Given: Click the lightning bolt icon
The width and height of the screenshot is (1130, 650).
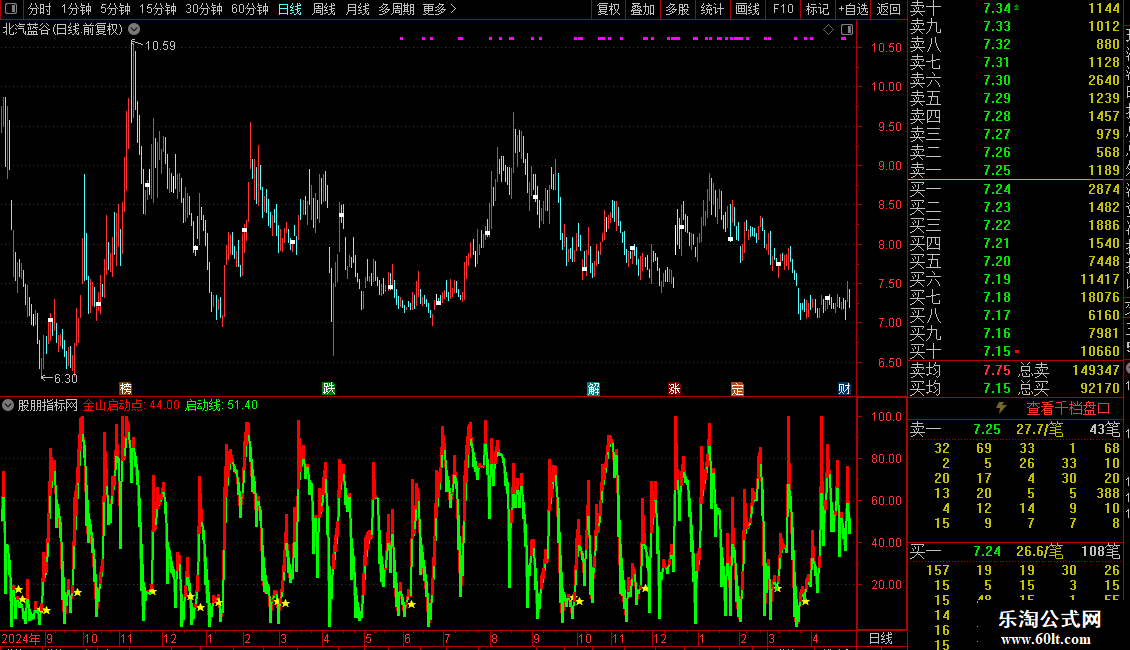Looking at the screenshot, I should click(1001, 408).
